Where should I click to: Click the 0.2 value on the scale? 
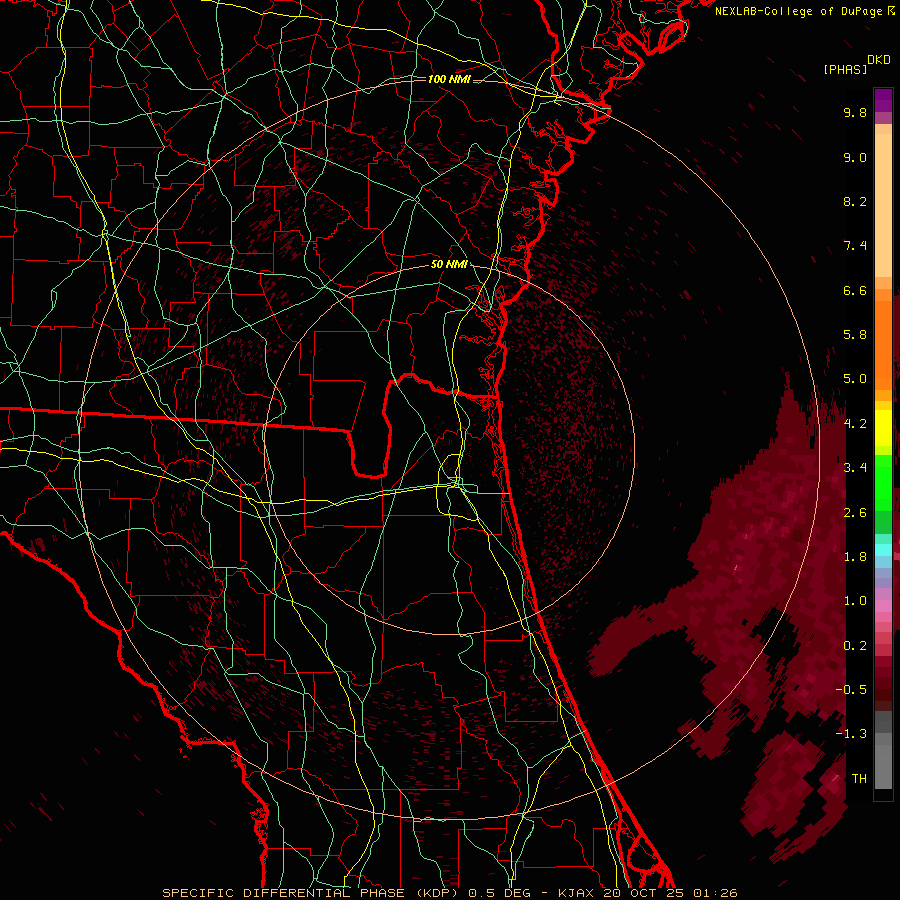point(855,646)
